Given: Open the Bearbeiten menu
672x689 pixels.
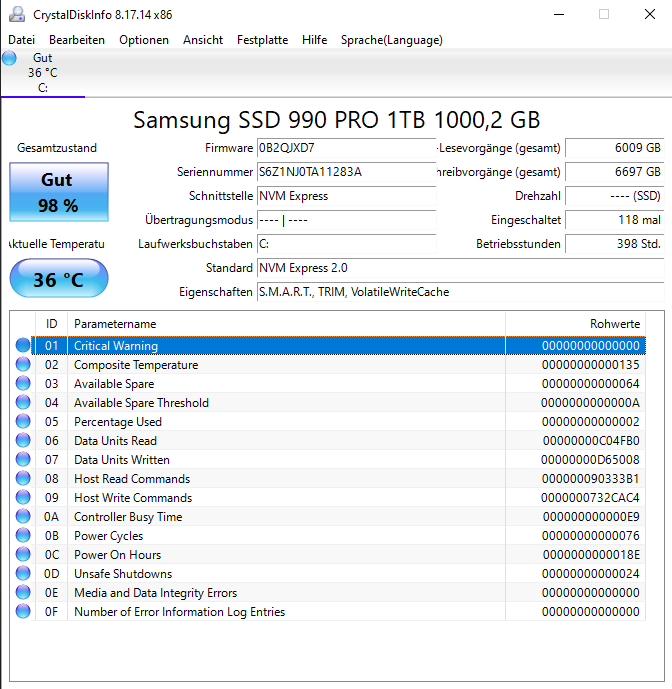Looking at the screenshot, I should coord(77,40).
